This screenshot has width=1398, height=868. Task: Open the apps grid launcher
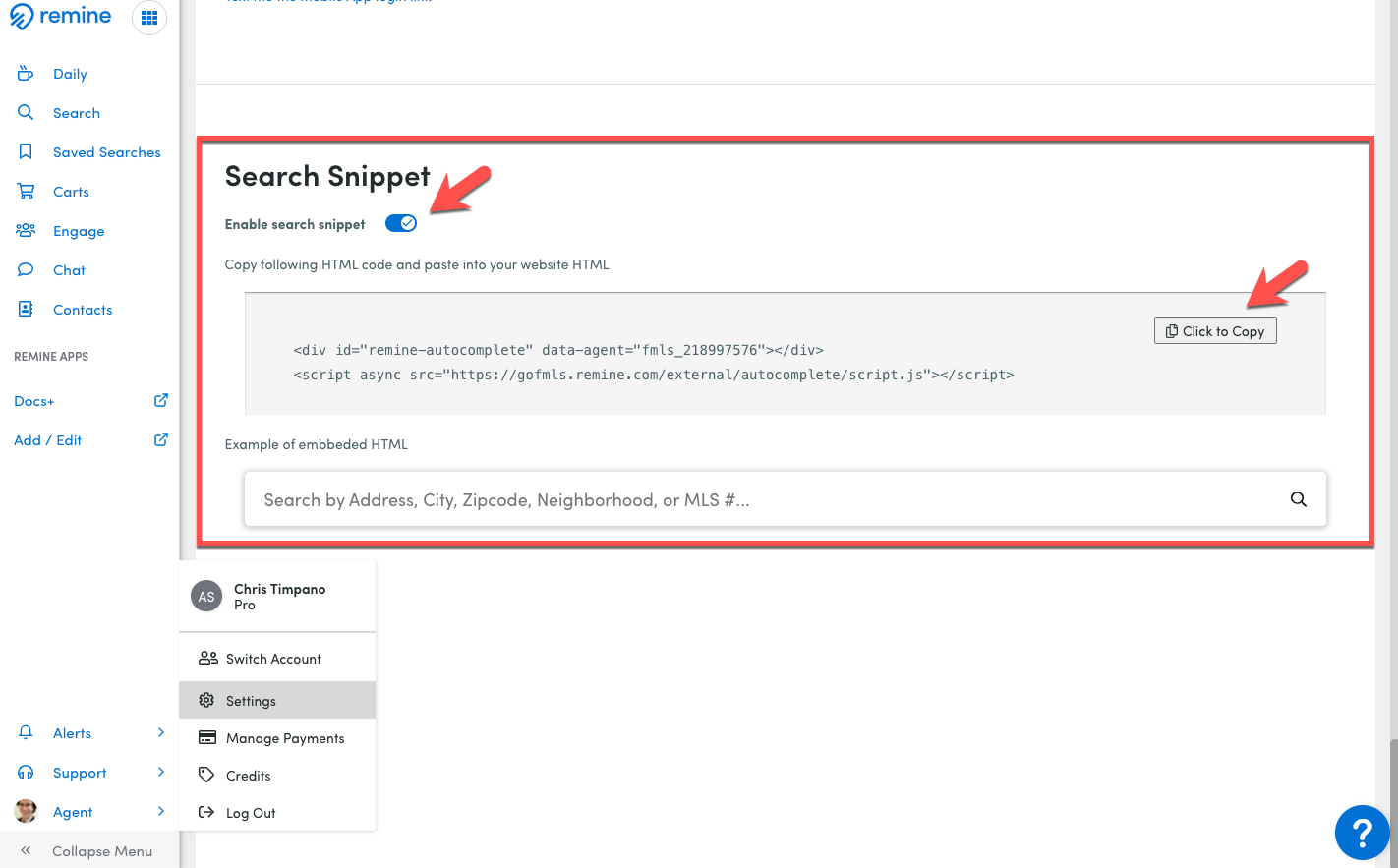pos(149,18)
